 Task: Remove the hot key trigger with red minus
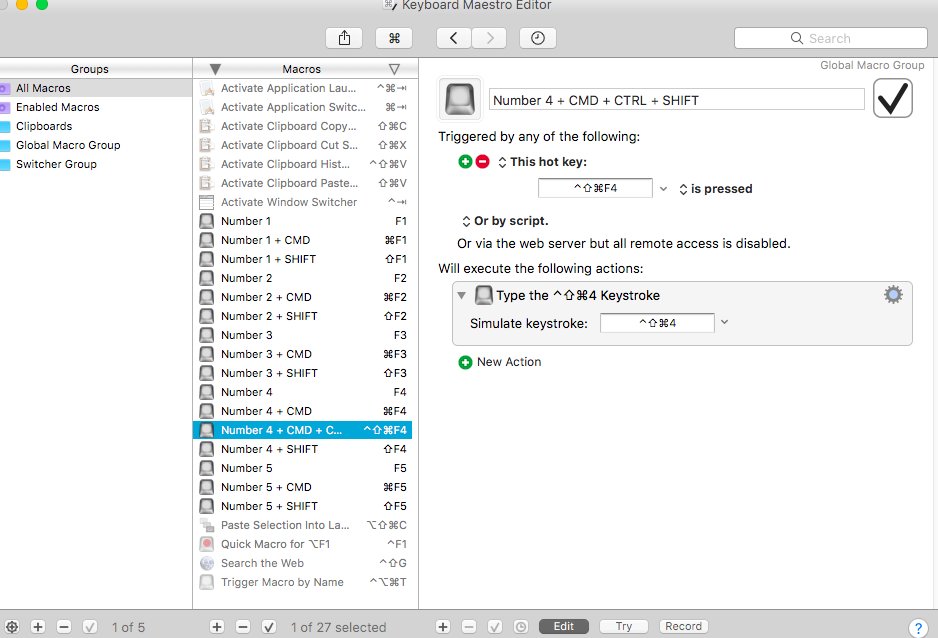pos(483,161)
